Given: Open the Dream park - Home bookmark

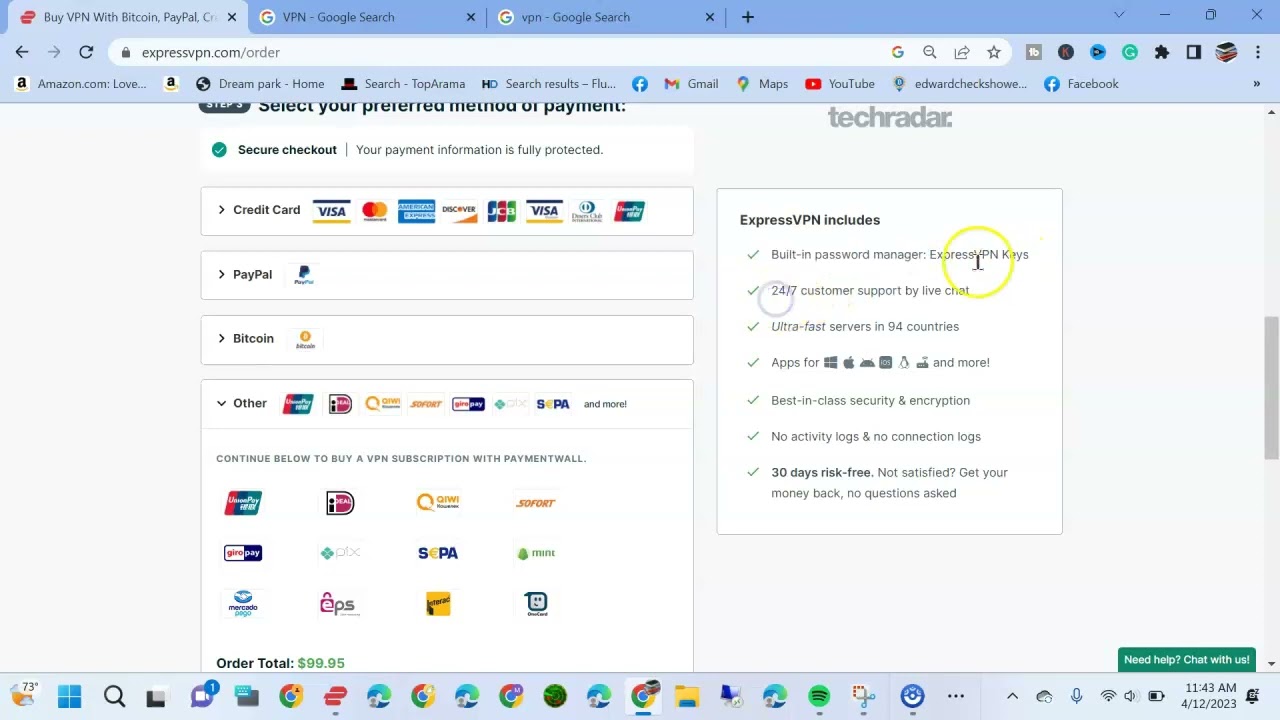Looking at the screenshot, I should tap(260, 84).
